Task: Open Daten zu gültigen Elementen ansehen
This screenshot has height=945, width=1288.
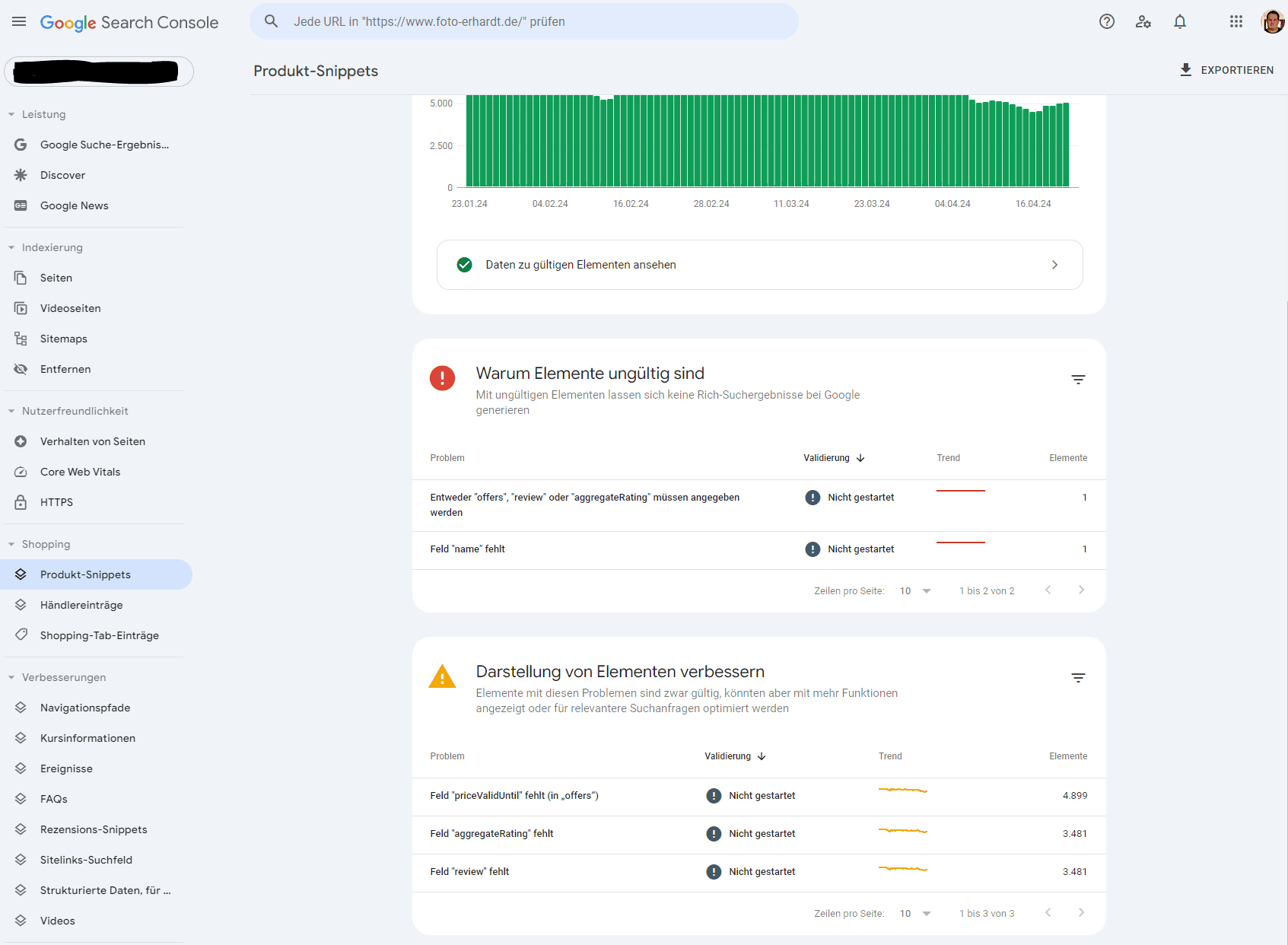Action: (759, 265)
